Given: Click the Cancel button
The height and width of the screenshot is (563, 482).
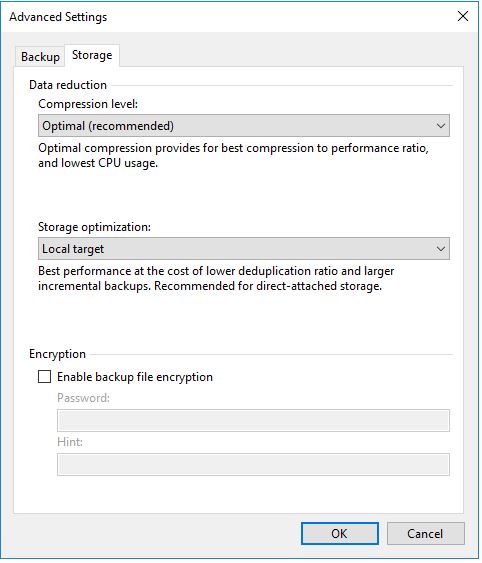Looking at the screenshot, I should point(426,534).
